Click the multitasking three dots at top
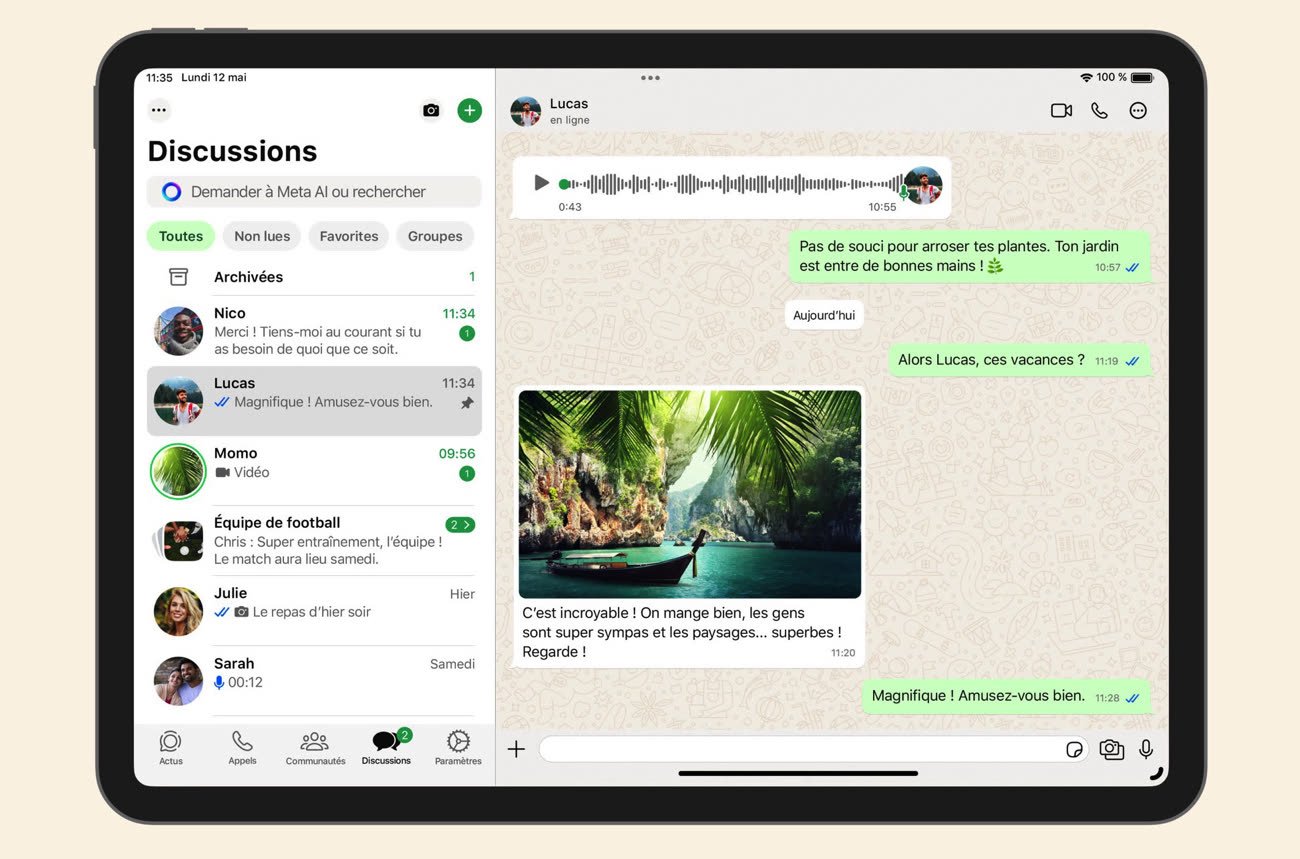 (x=650, y=77)
